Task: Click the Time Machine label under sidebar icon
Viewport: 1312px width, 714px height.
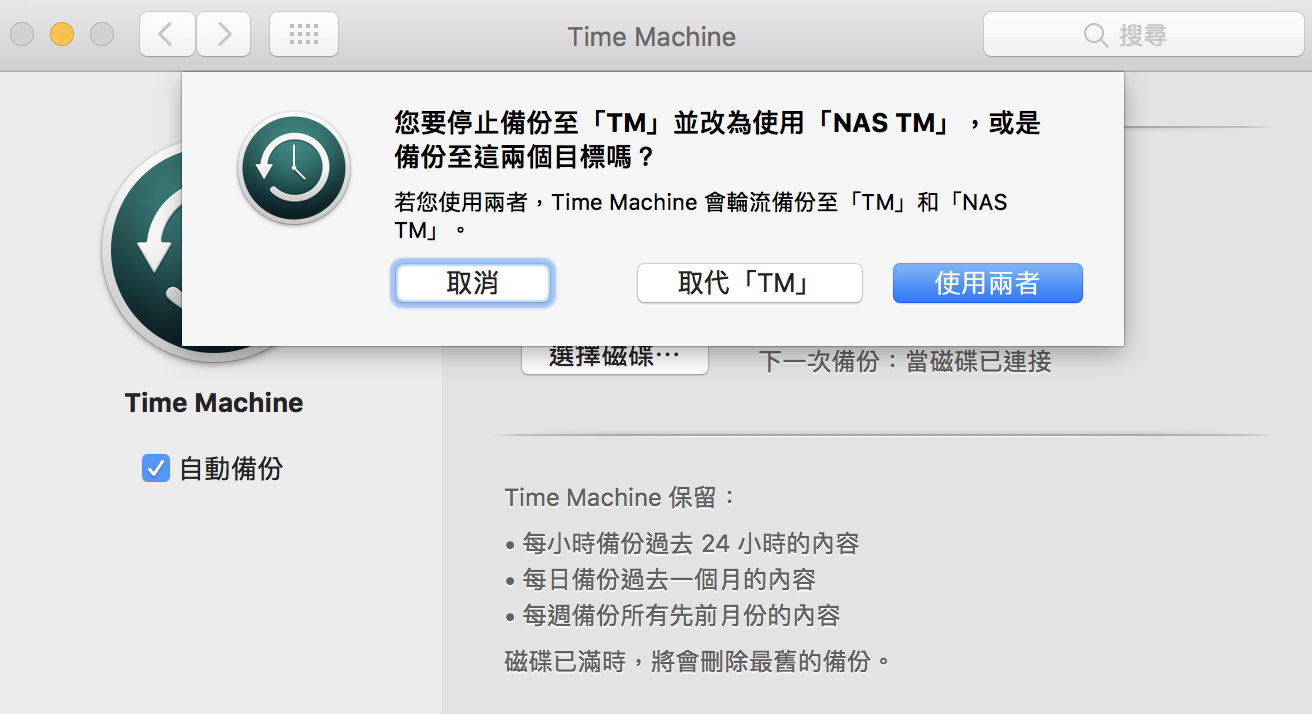Action: pyautogui.click(x=213, y=403)
